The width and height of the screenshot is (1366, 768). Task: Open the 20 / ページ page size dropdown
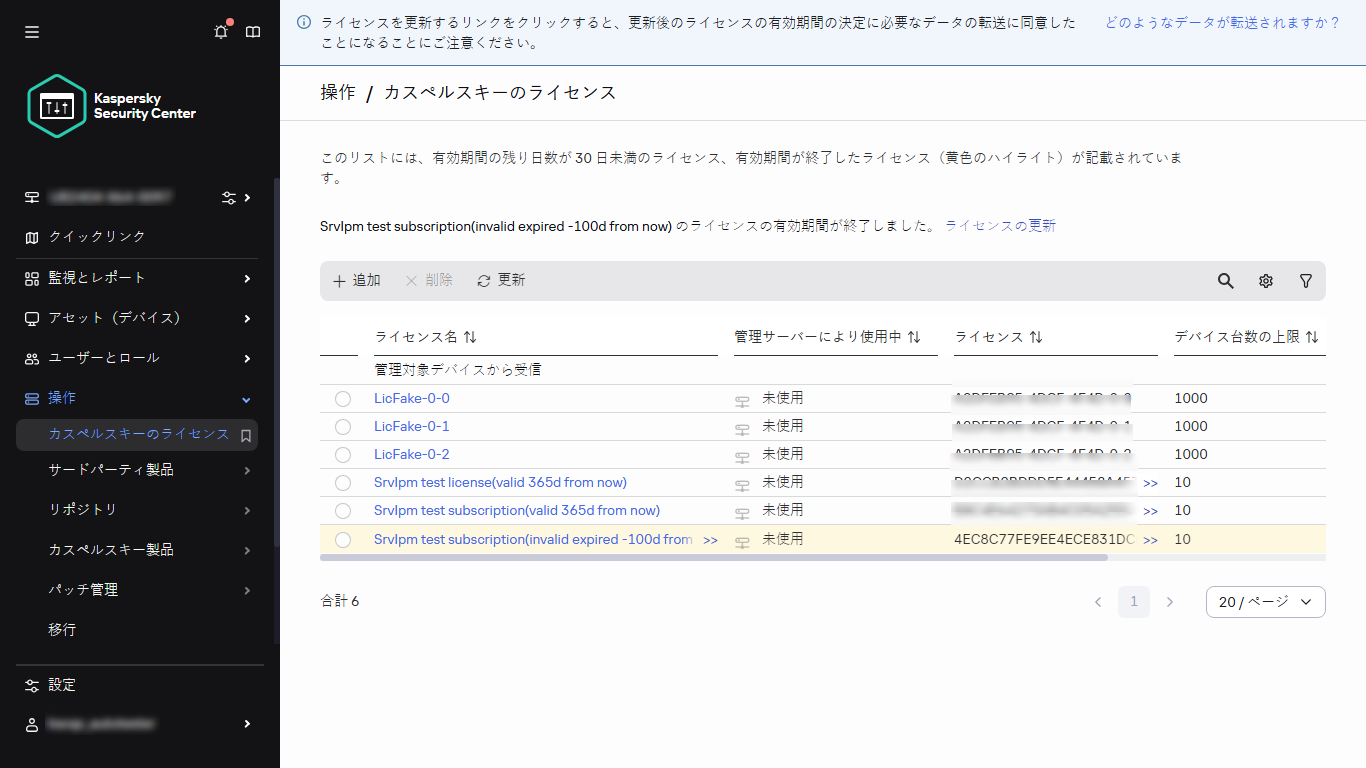pos(1265,601)
